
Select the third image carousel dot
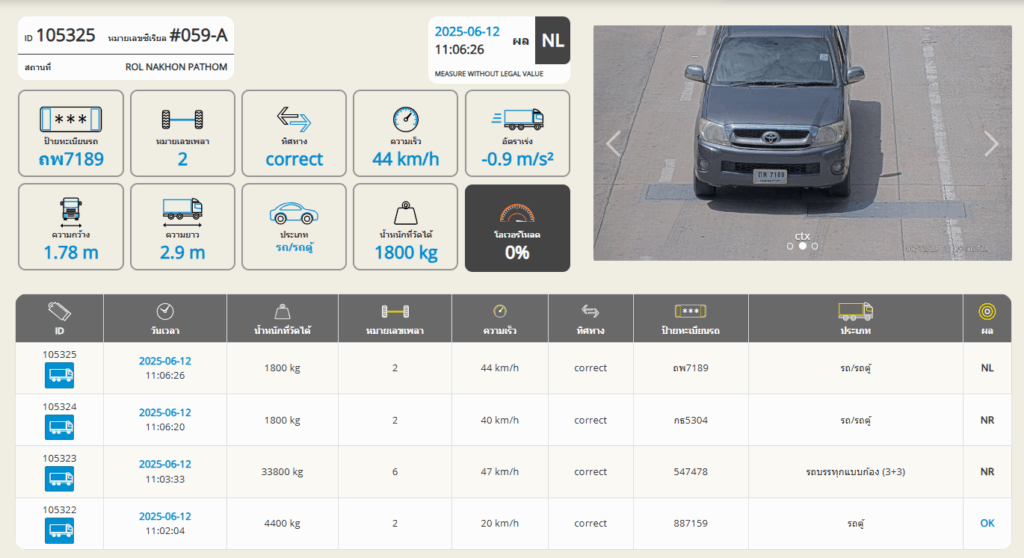pyautogui.click(x=815, y=246)
